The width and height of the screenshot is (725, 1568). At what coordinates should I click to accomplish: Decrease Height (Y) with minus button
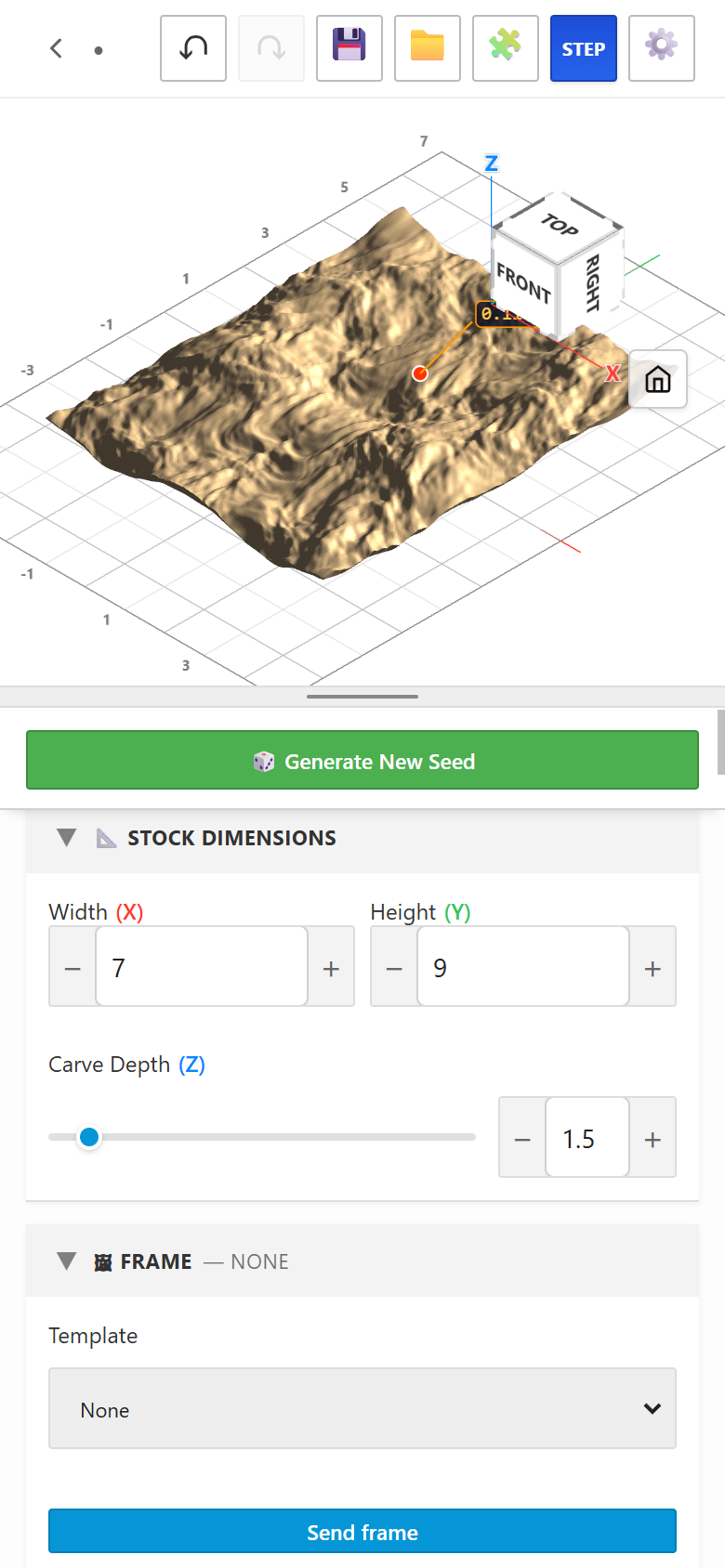(x=394, y=967)
